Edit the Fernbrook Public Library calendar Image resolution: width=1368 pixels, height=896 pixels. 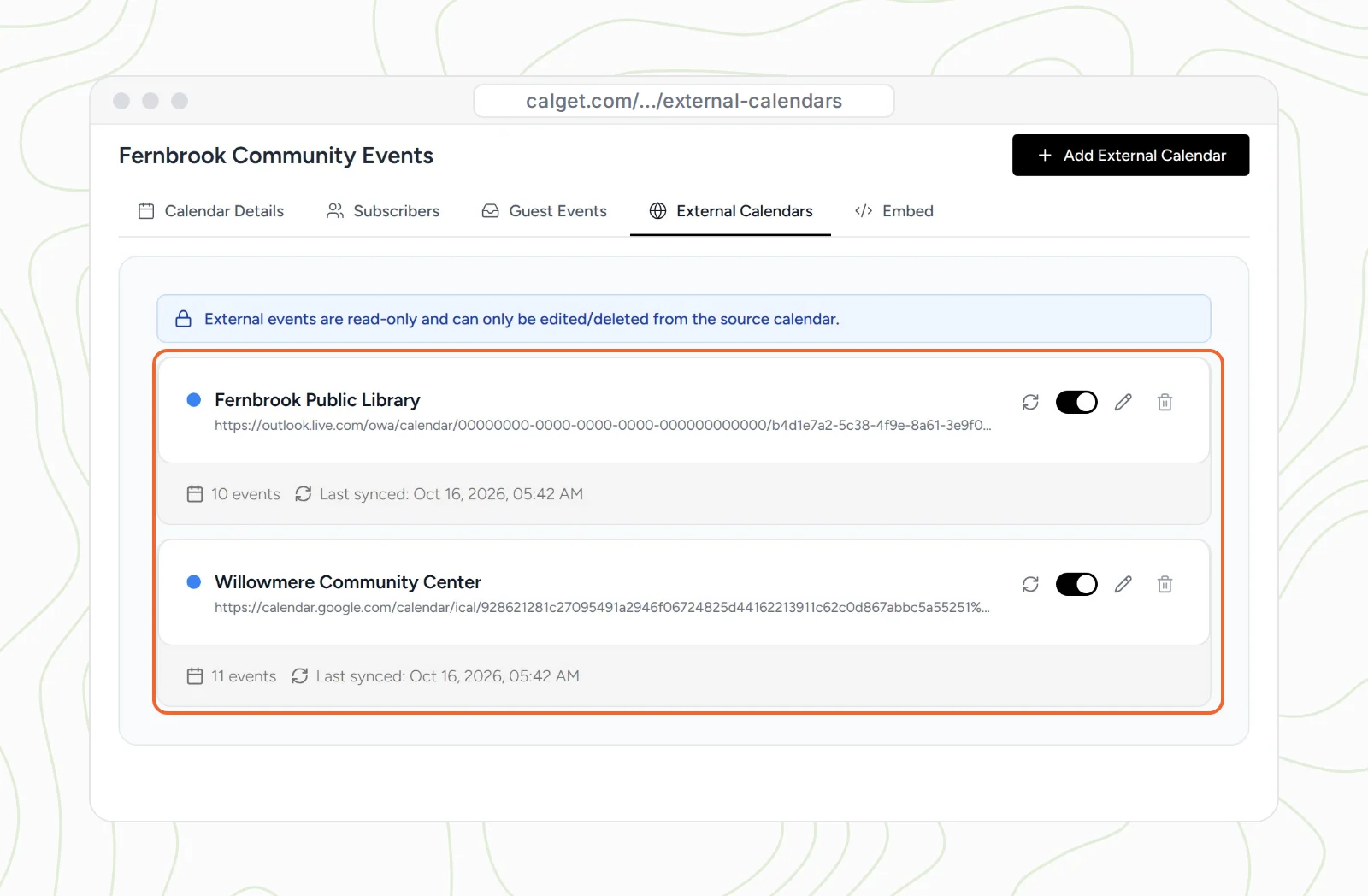1123,402
